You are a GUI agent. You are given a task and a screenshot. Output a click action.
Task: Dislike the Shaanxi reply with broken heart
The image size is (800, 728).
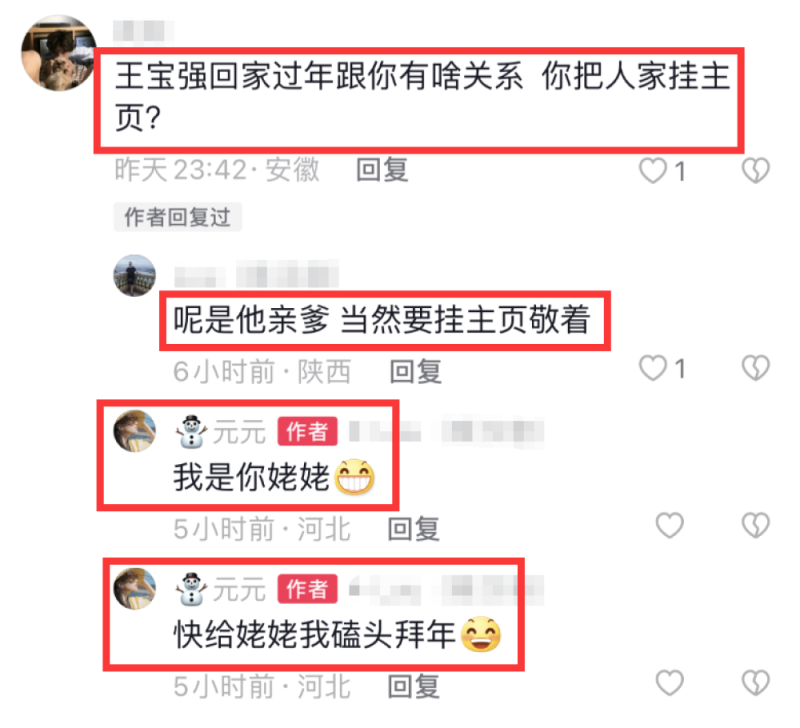[756, 368]
